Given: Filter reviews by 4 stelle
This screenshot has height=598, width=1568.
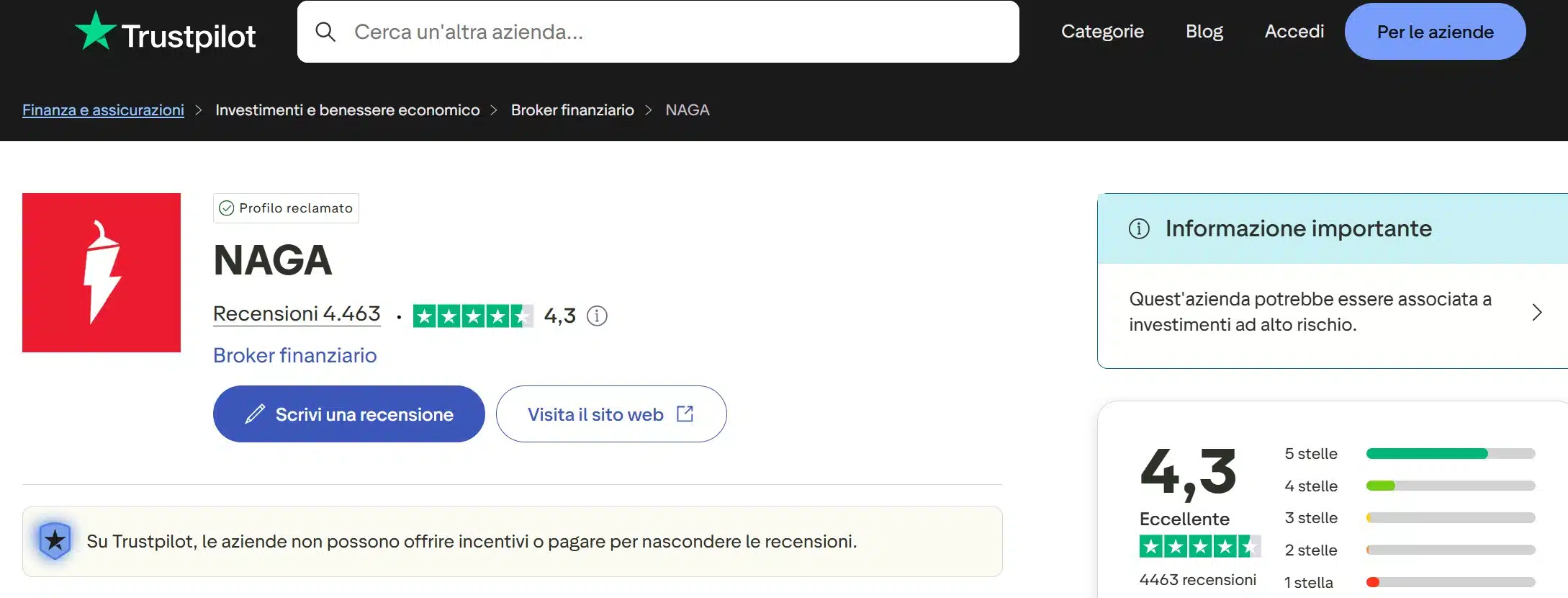Looking at the screenshot, I should click(1311, 486).
